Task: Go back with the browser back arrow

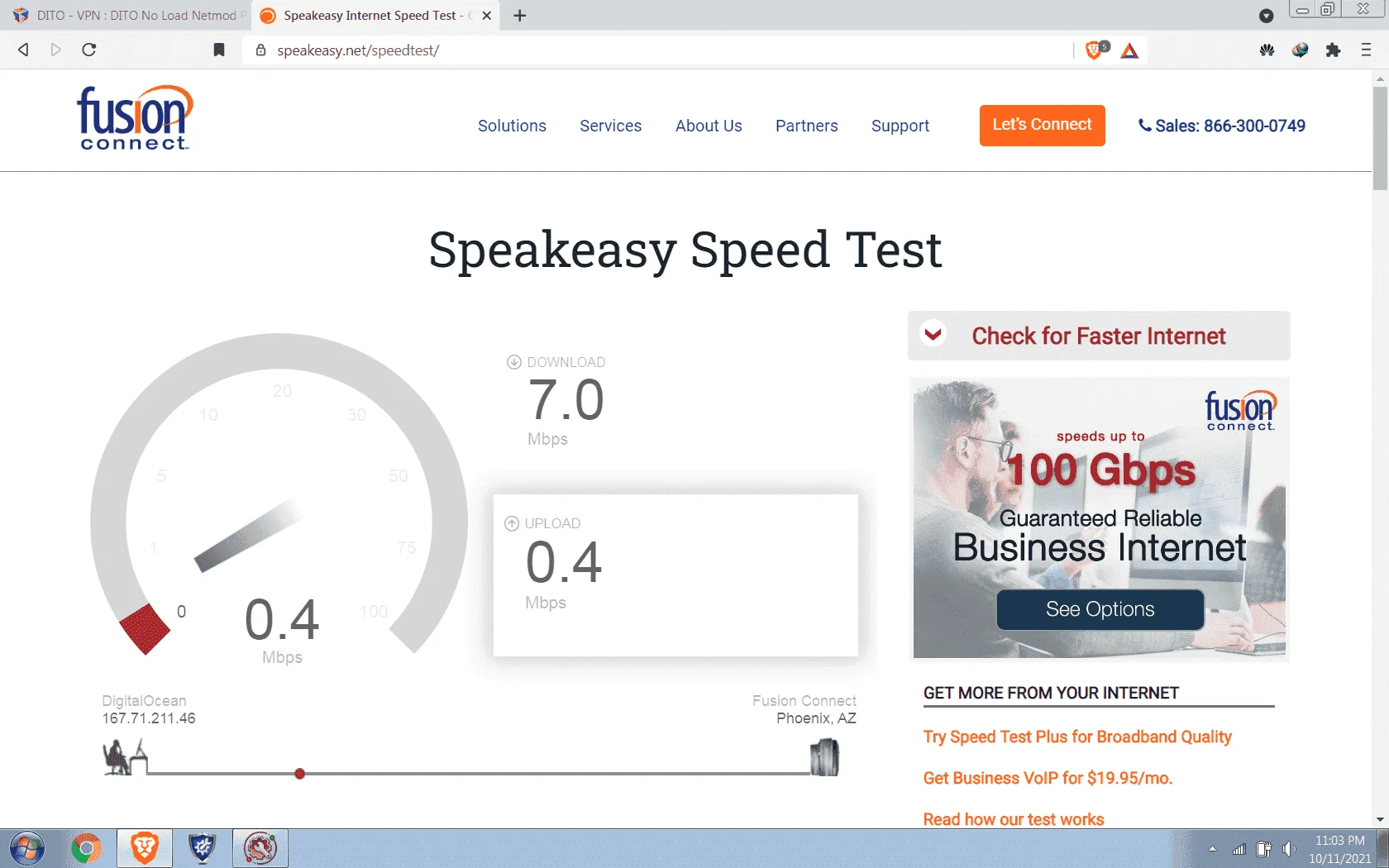Action: pos(23,50)
